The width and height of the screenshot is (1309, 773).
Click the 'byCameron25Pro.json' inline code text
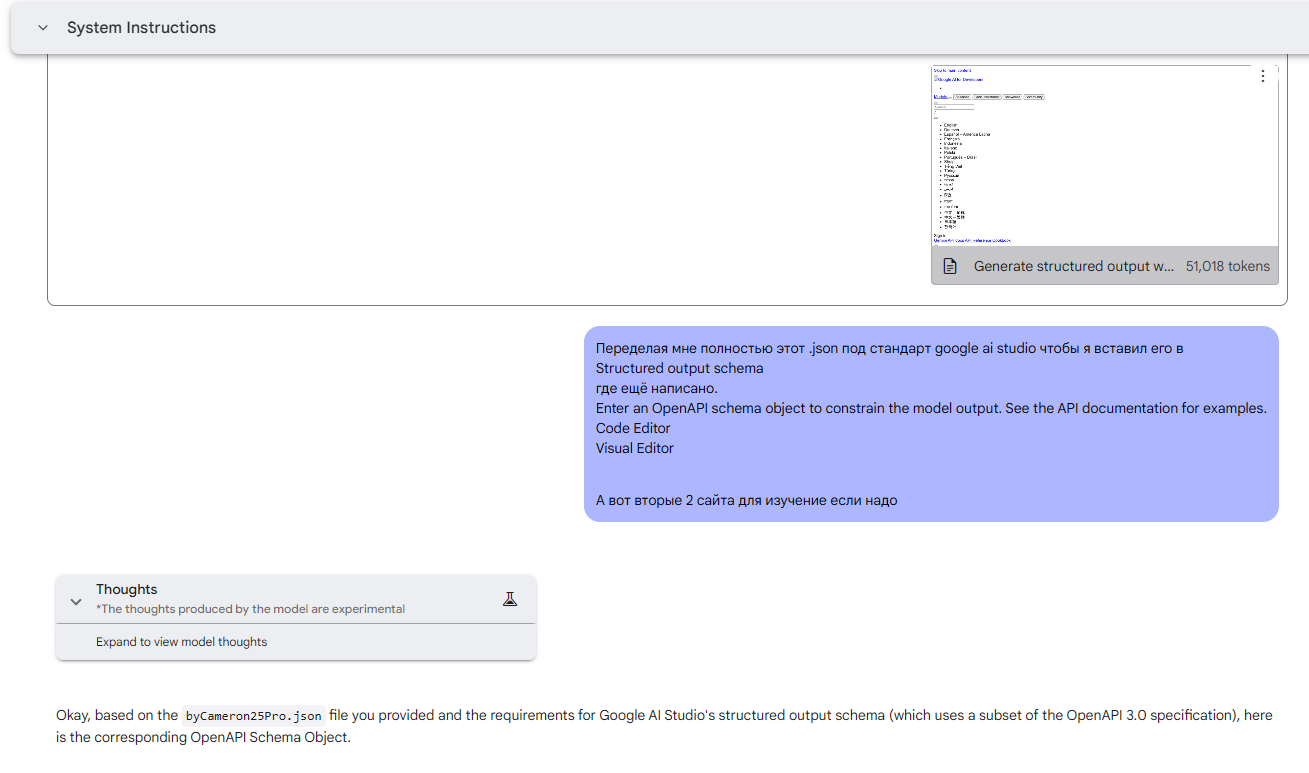[254, 716]
